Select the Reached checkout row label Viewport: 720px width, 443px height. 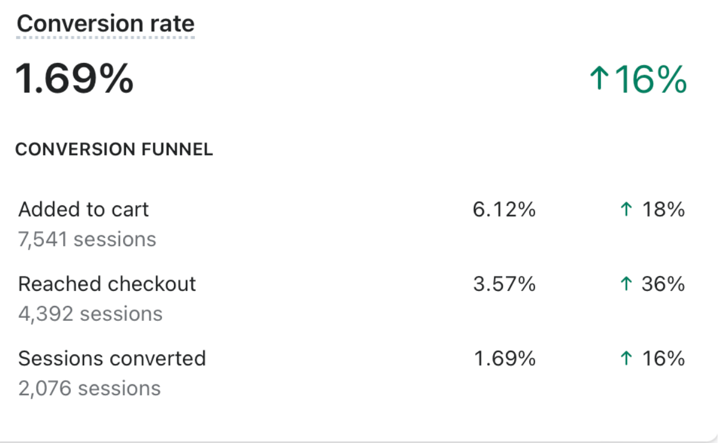(107, 284)
